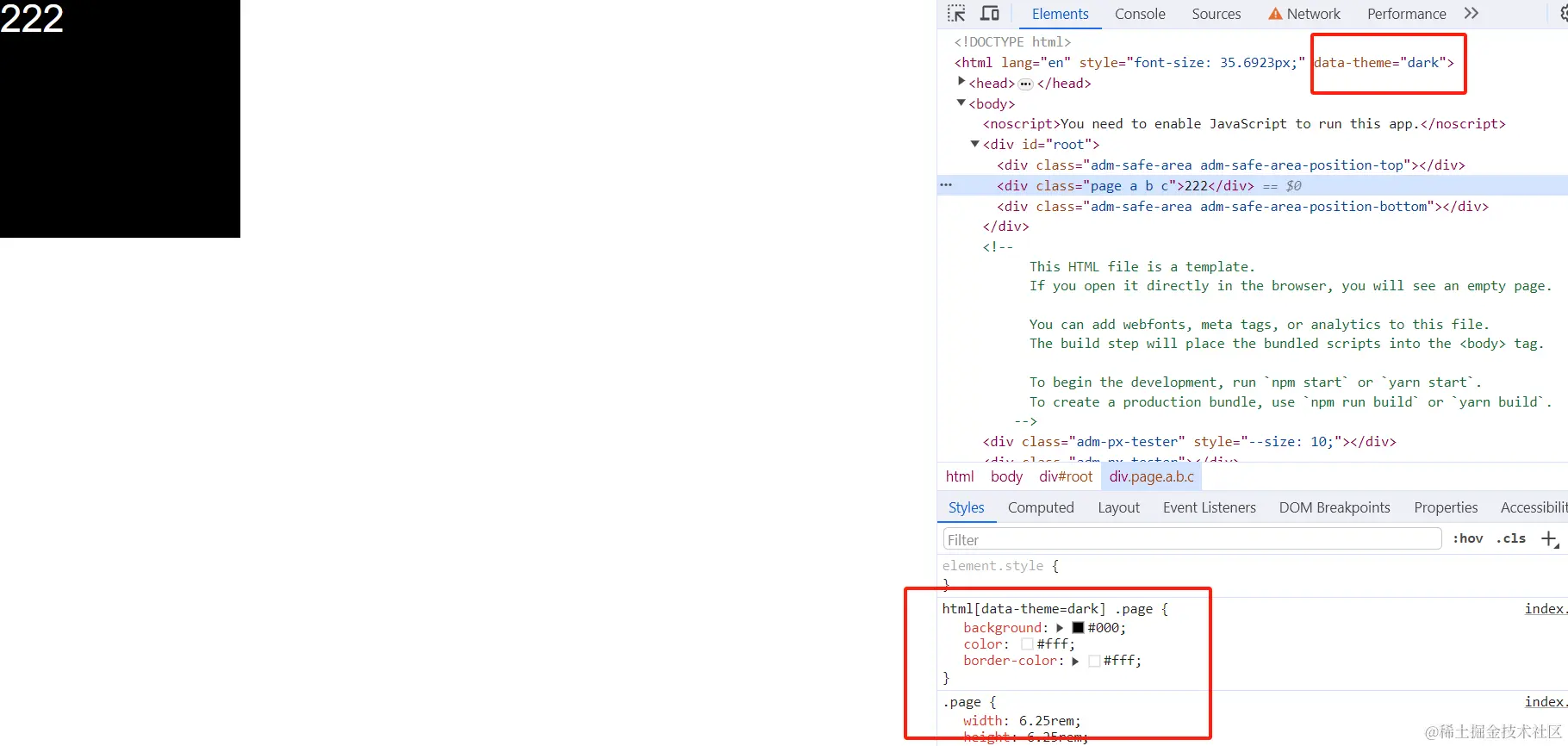Expand the border-color shorthand arrow
Screen dimensions: 1568x746
1075,661
